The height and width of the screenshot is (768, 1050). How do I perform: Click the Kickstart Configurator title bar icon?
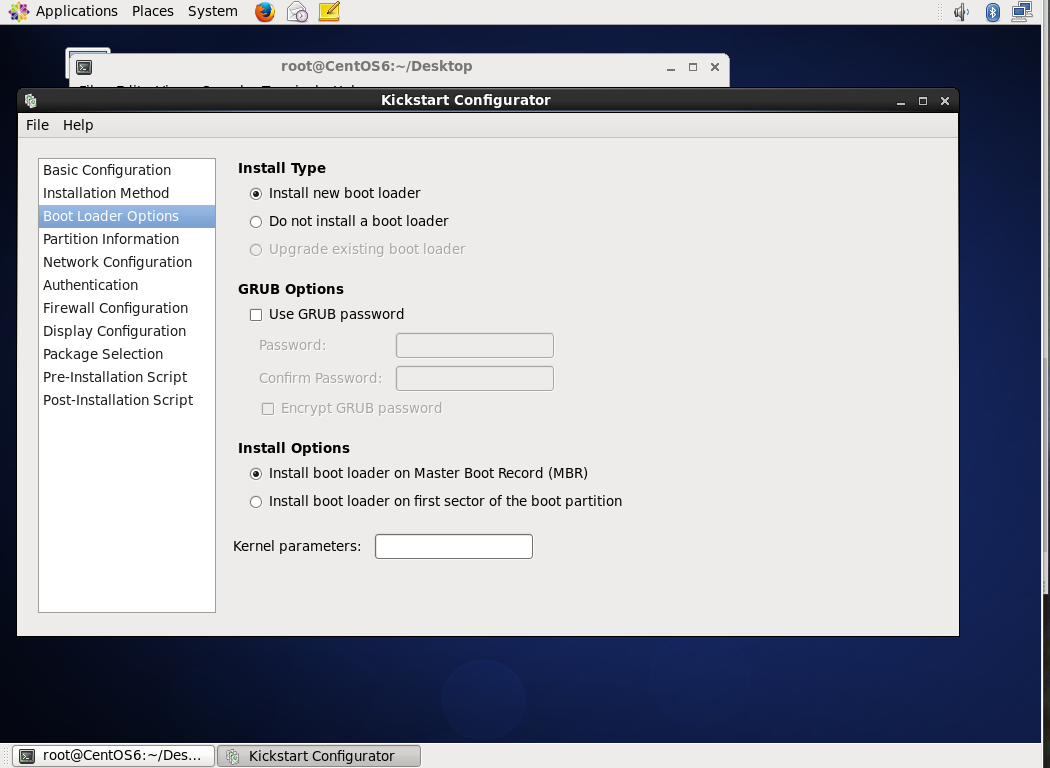[x=31, y=100]
